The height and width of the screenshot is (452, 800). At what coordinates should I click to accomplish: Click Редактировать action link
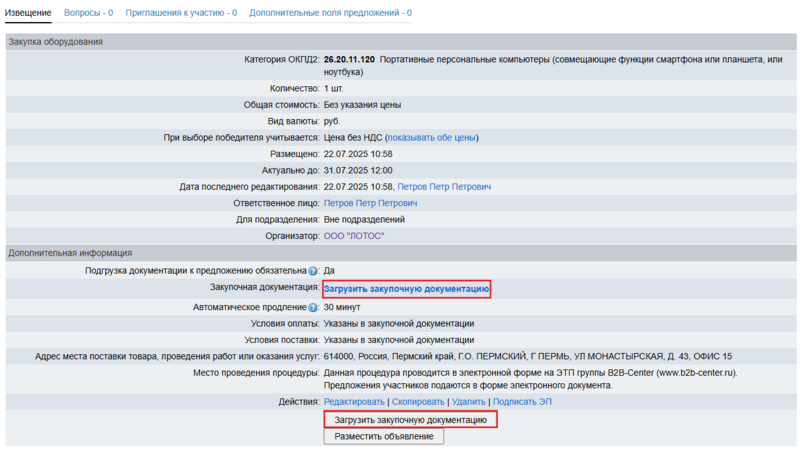tap(354, 402)
